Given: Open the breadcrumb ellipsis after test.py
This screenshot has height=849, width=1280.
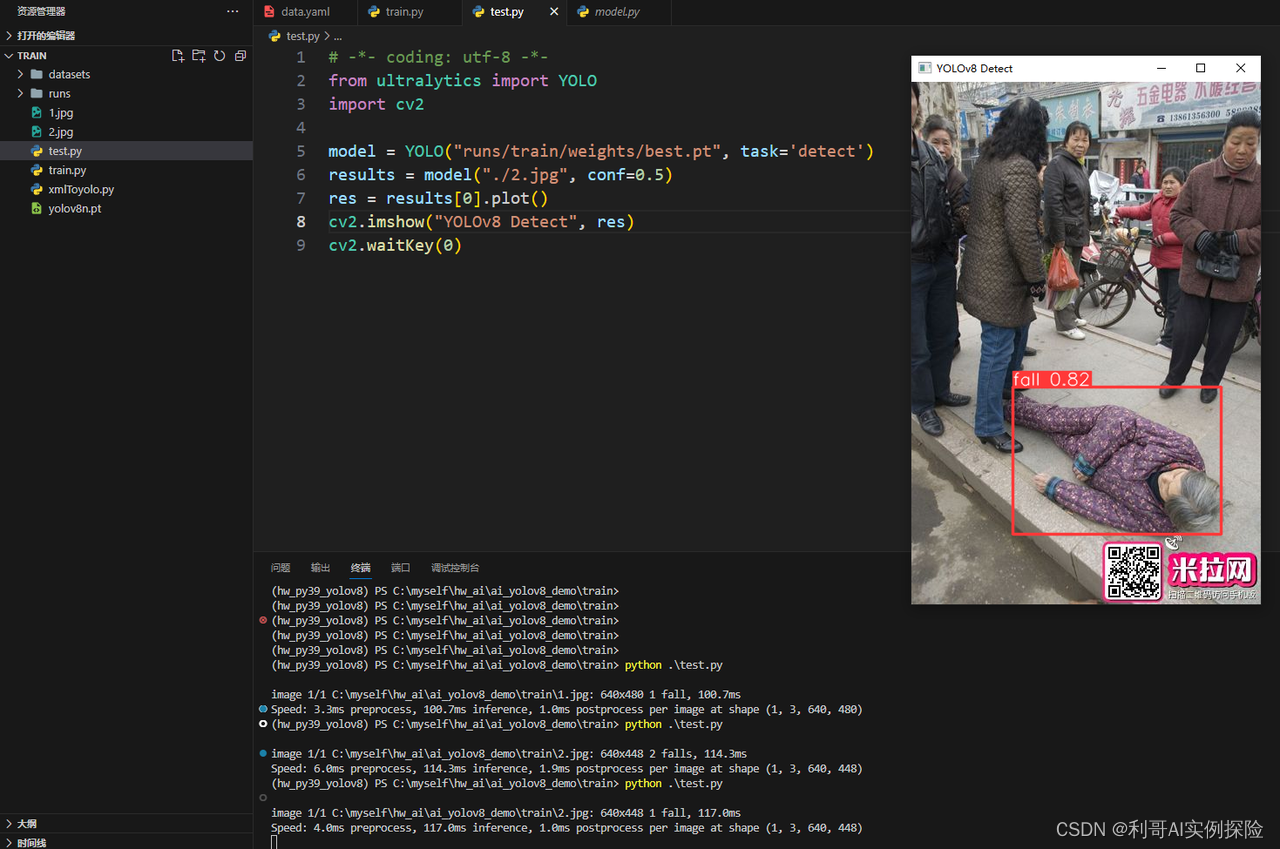Looking at the screenshot, I should point(338,36).
